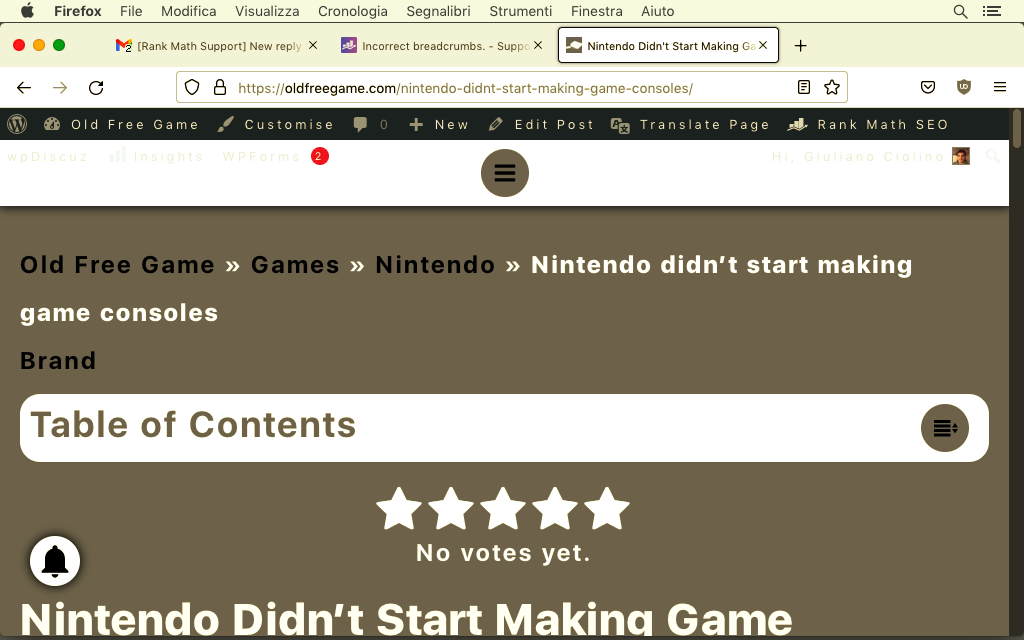
Task: Close the Rank Math Support Gmail tab
Action: coord(313,45)
